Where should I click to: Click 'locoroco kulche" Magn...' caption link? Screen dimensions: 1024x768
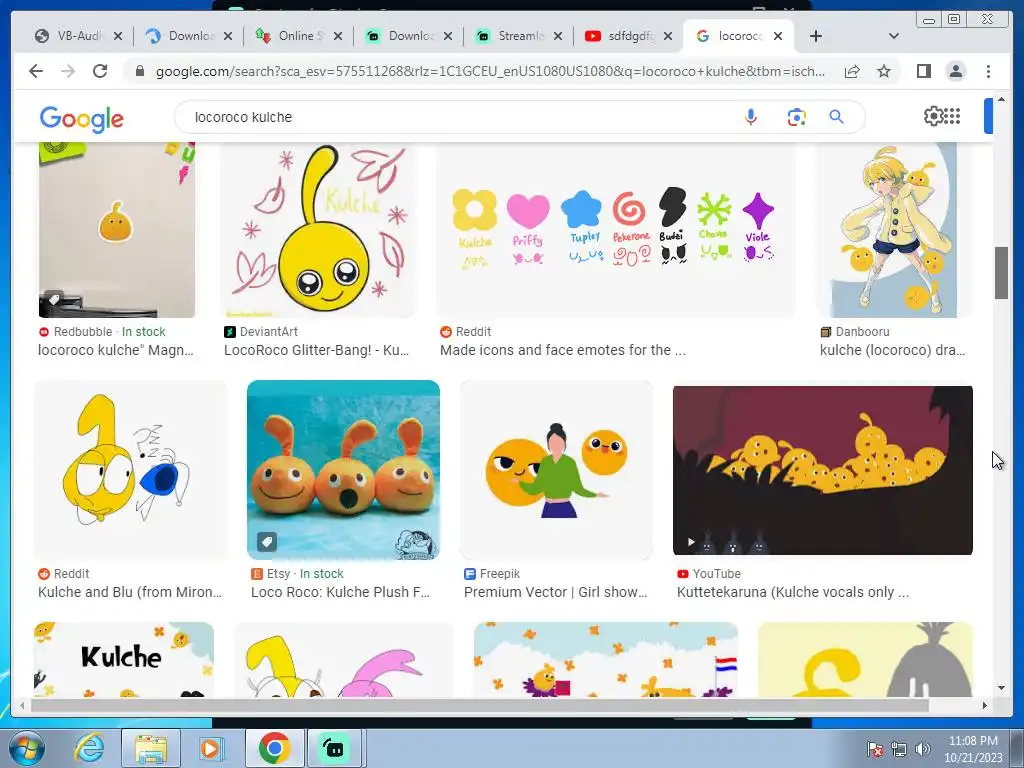click(x=116, y=350)
